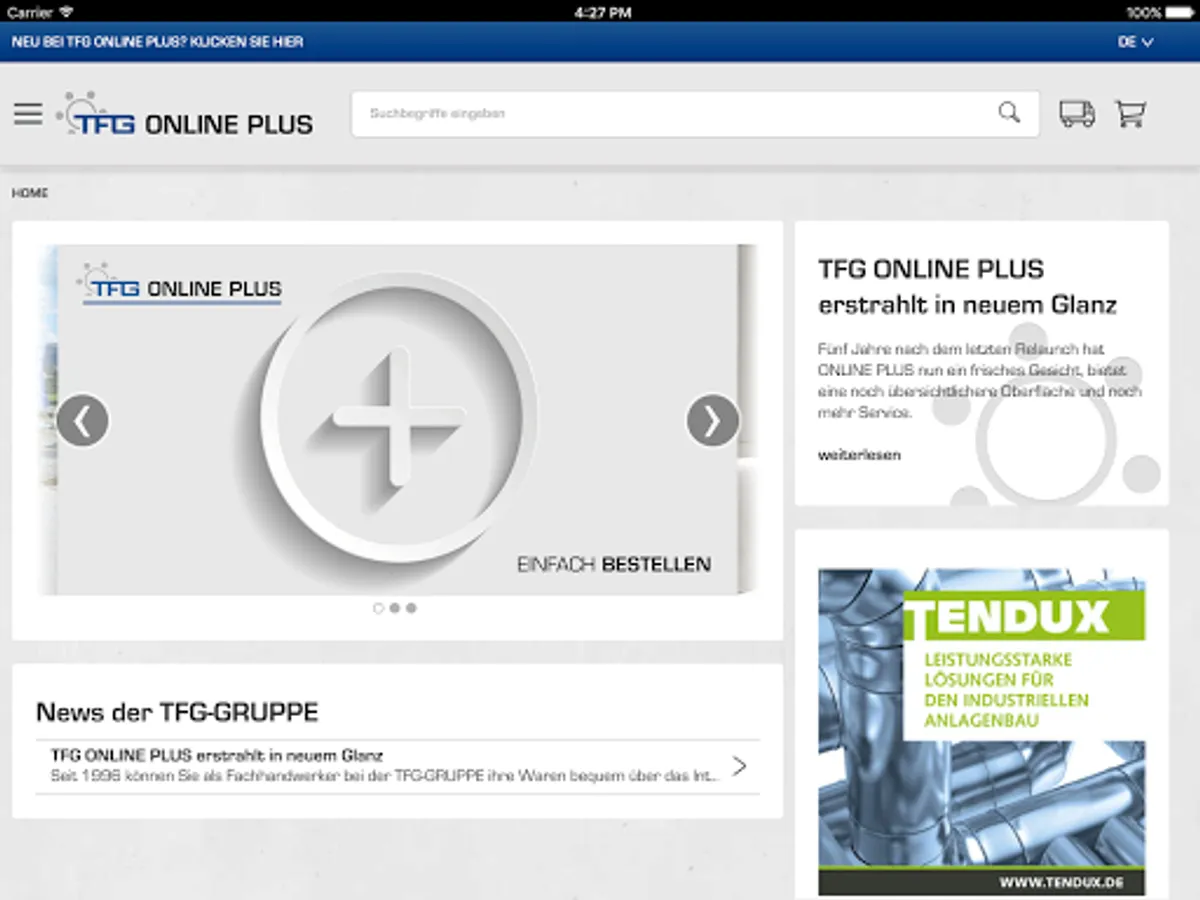
Task: Advance to next carousel slide
Action: (x=713, y=421)
